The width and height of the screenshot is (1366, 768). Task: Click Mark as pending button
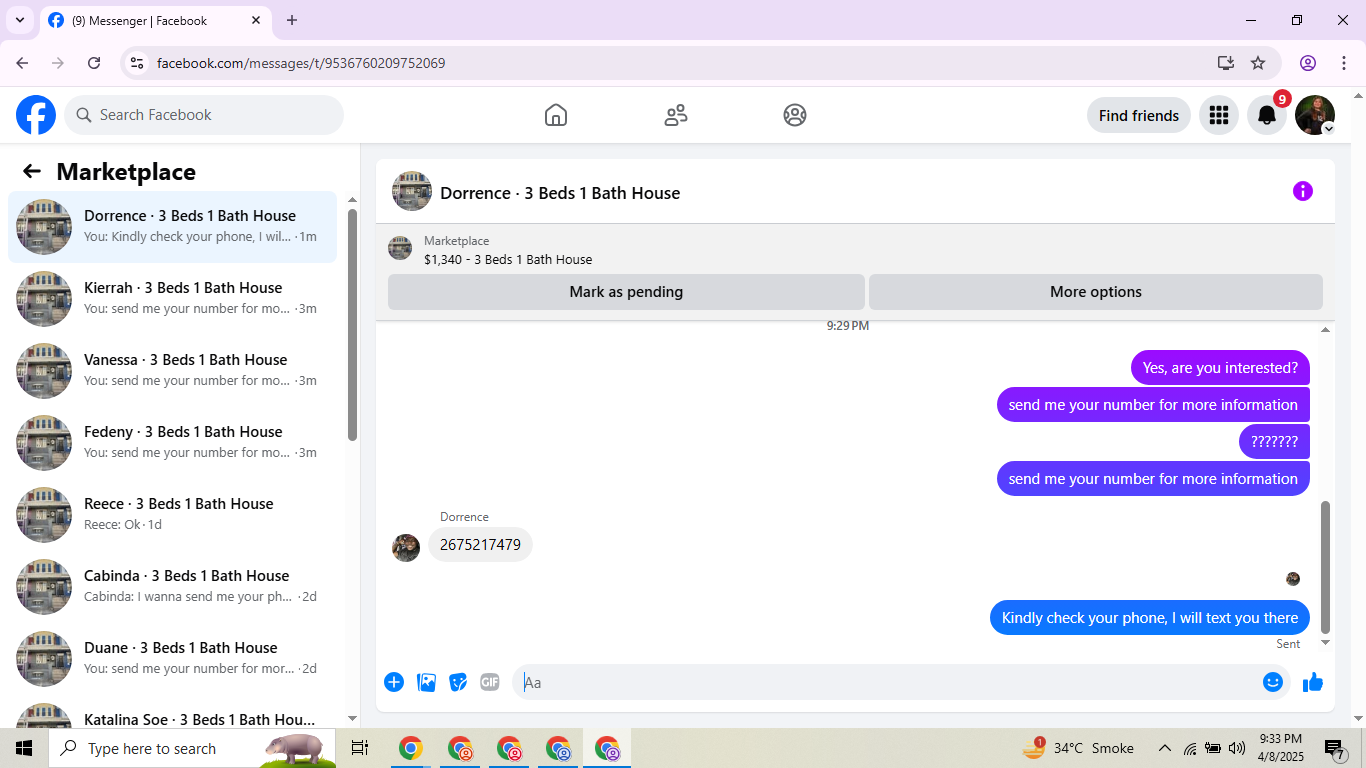click(626, 292)
